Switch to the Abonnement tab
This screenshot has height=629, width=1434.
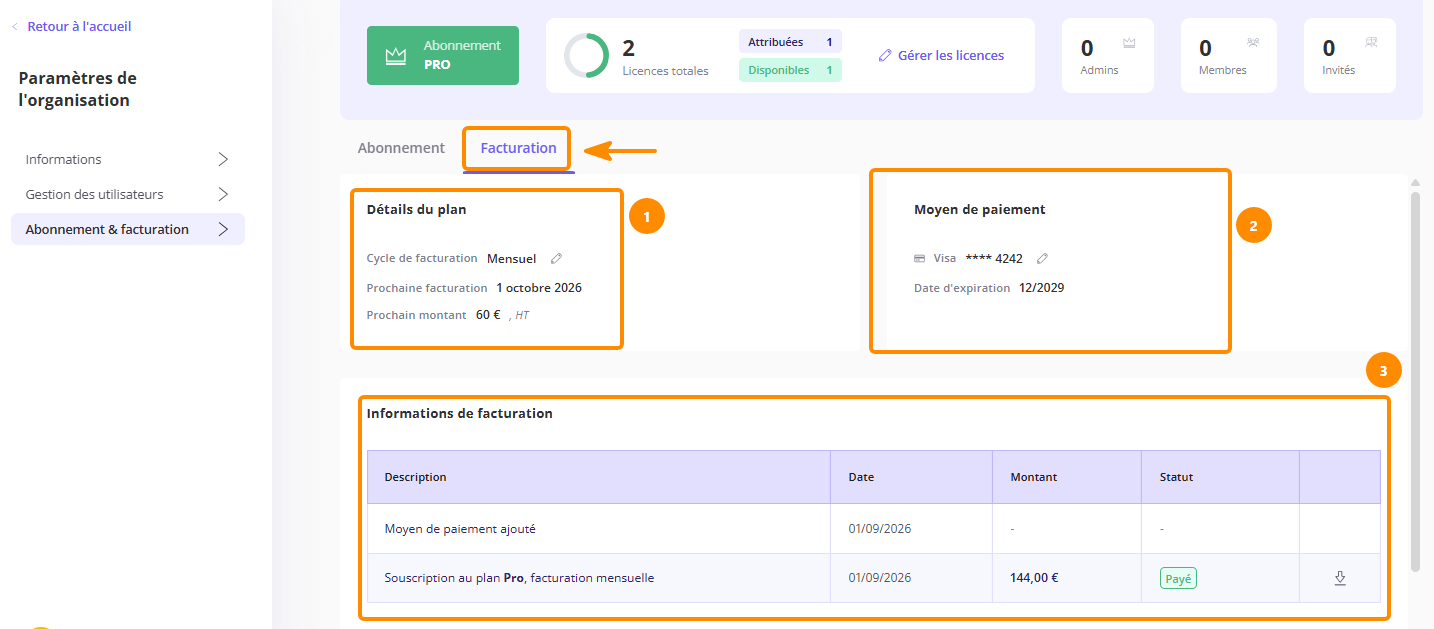[x=401, y=148]
